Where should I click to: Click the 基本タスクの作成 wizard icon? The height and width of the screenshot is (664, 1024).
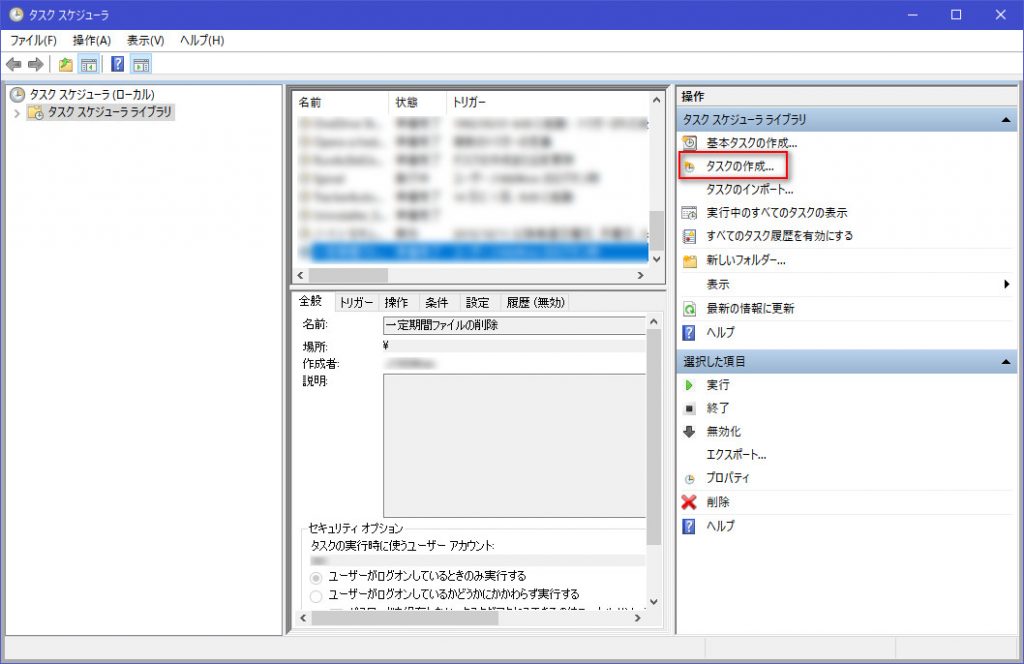[689, 143]
